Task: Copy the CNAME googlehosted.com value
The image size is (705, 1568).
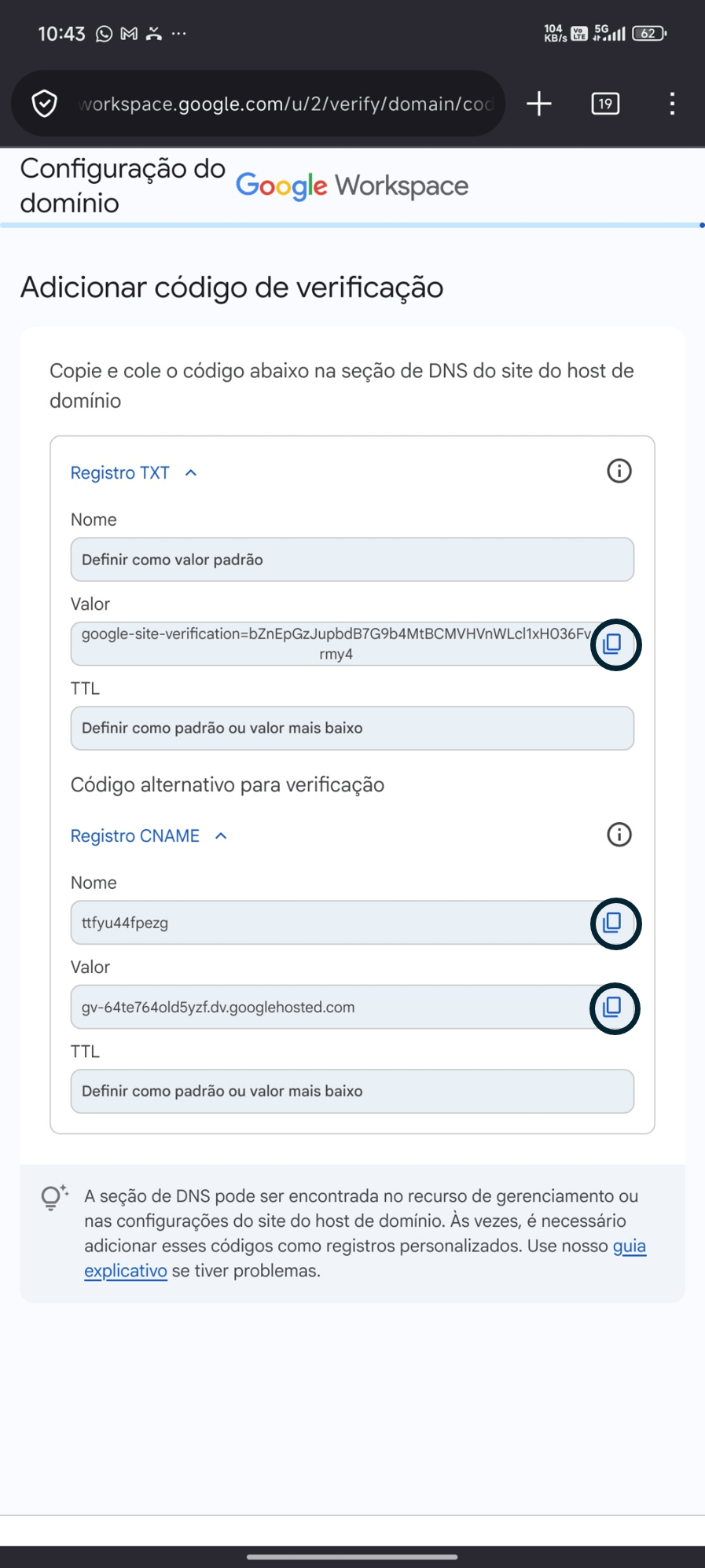Action: (612, 1008)
